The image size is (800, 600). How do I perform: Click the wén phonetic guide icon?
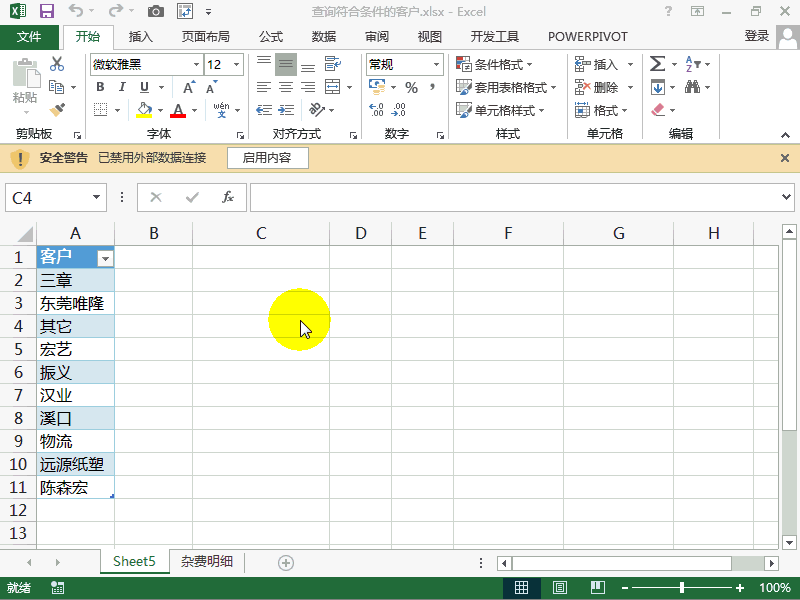(x=221, y=110)
